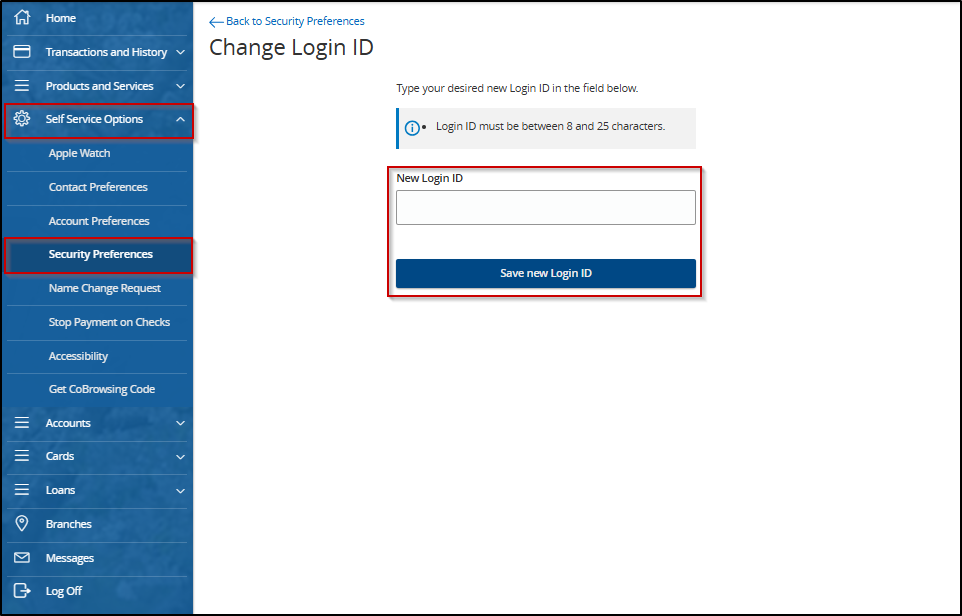Screen dimensions: 962x616
Task: Open Messages via the envelope icon
Action: coord(22,557)
